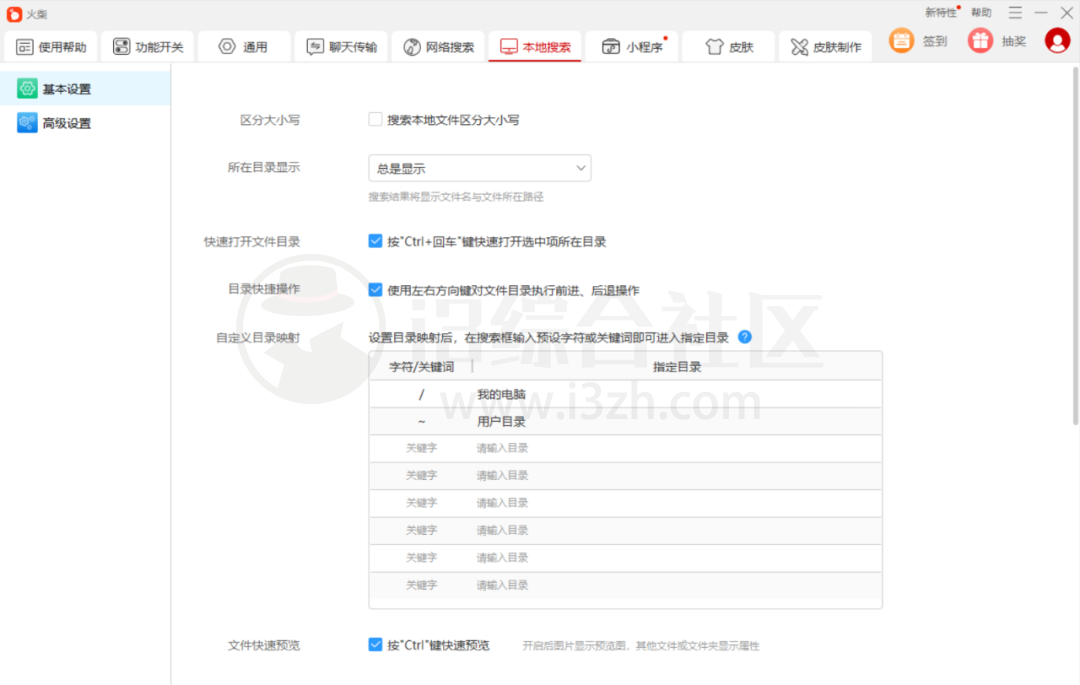Switch to the 功能开关 tab
1080x685 pixels.
(148, 47)
